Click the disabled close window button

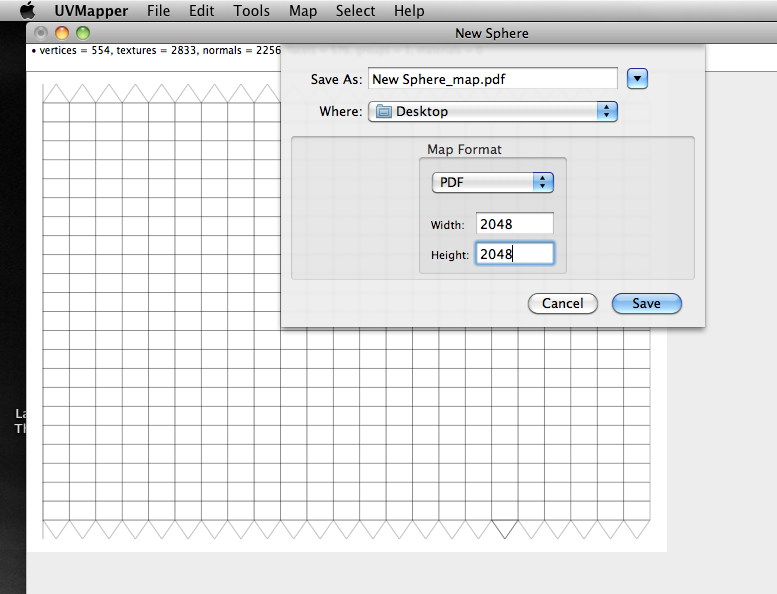(41, 33)
